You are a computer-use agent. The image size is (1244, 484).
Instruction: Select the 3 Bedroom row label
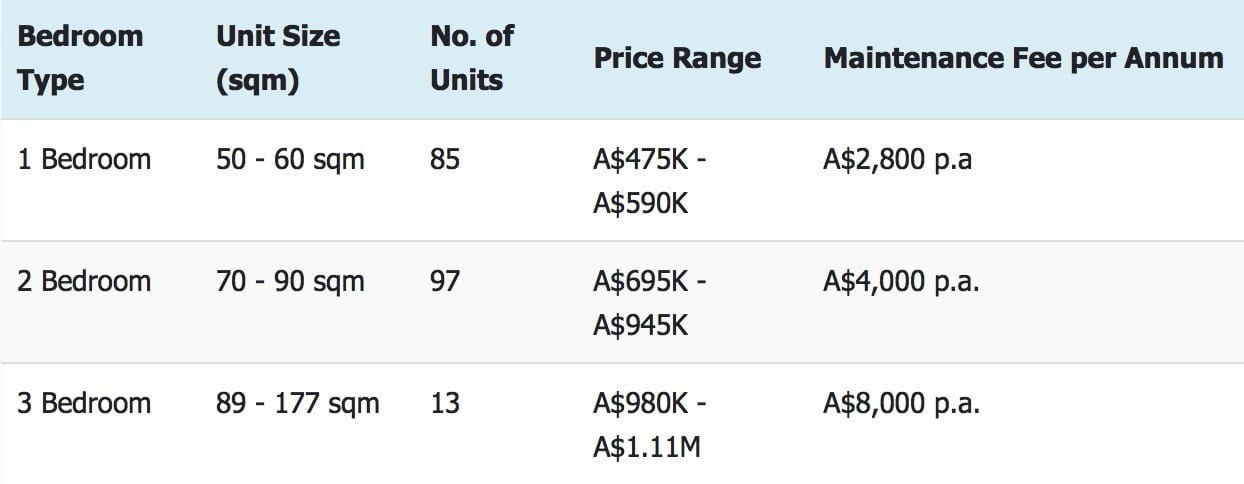point(84,403)
